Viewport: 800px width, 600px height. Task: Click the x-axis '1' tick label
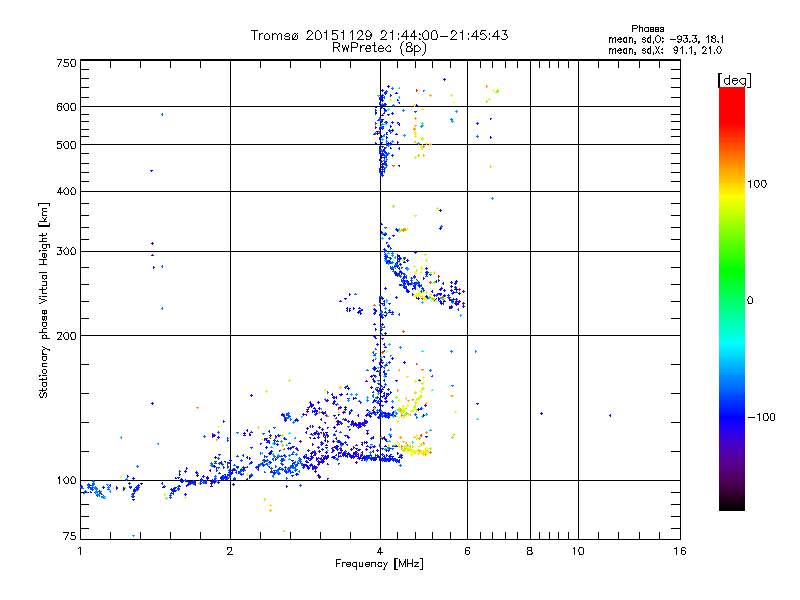point(80,551)
